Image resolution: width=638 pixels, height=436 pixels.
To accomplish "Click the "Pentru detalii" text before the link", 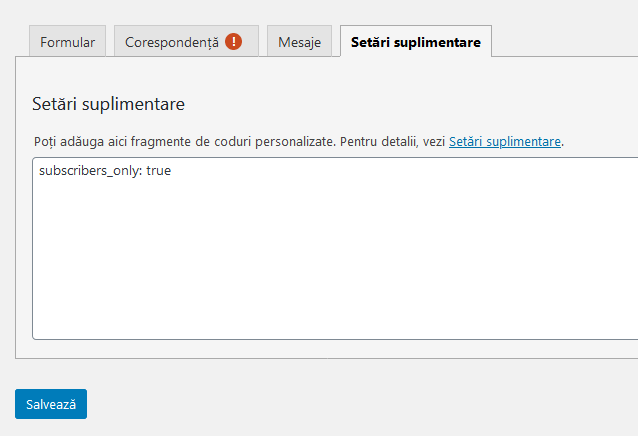I will tap(377, 142).
